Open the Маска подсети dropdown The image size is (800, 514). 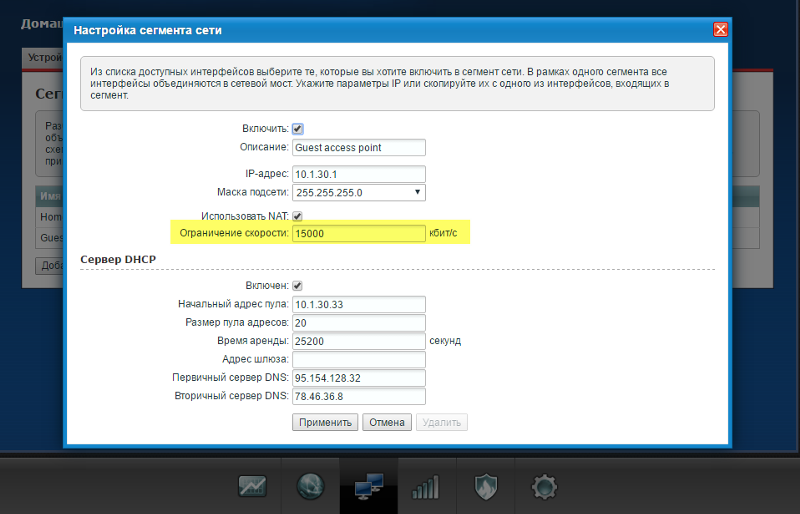(359, 192)
